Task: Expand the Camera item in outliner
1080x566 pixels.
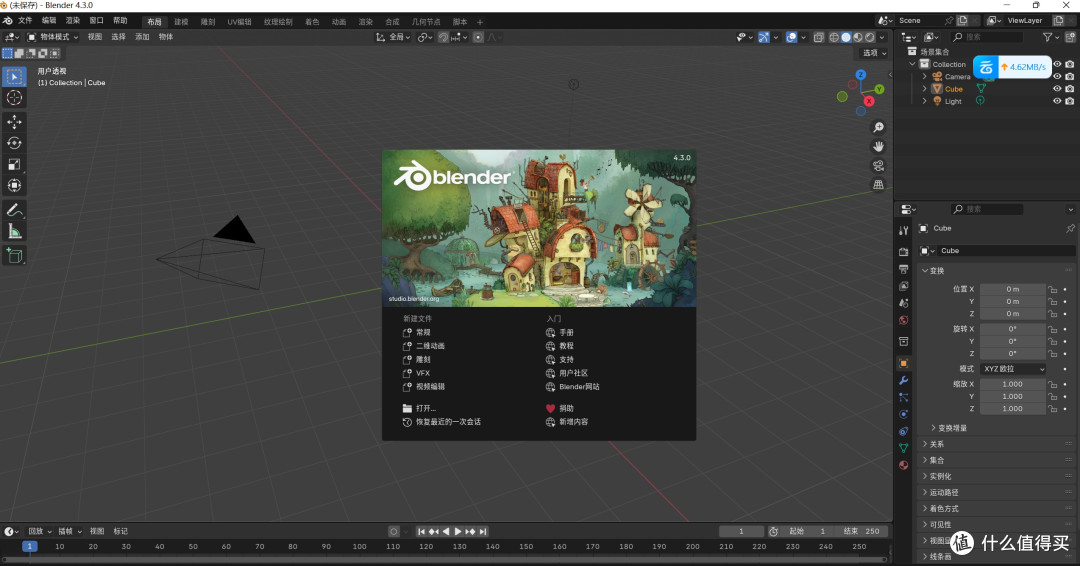Action: pyautogui.click(x=924, y=76)
